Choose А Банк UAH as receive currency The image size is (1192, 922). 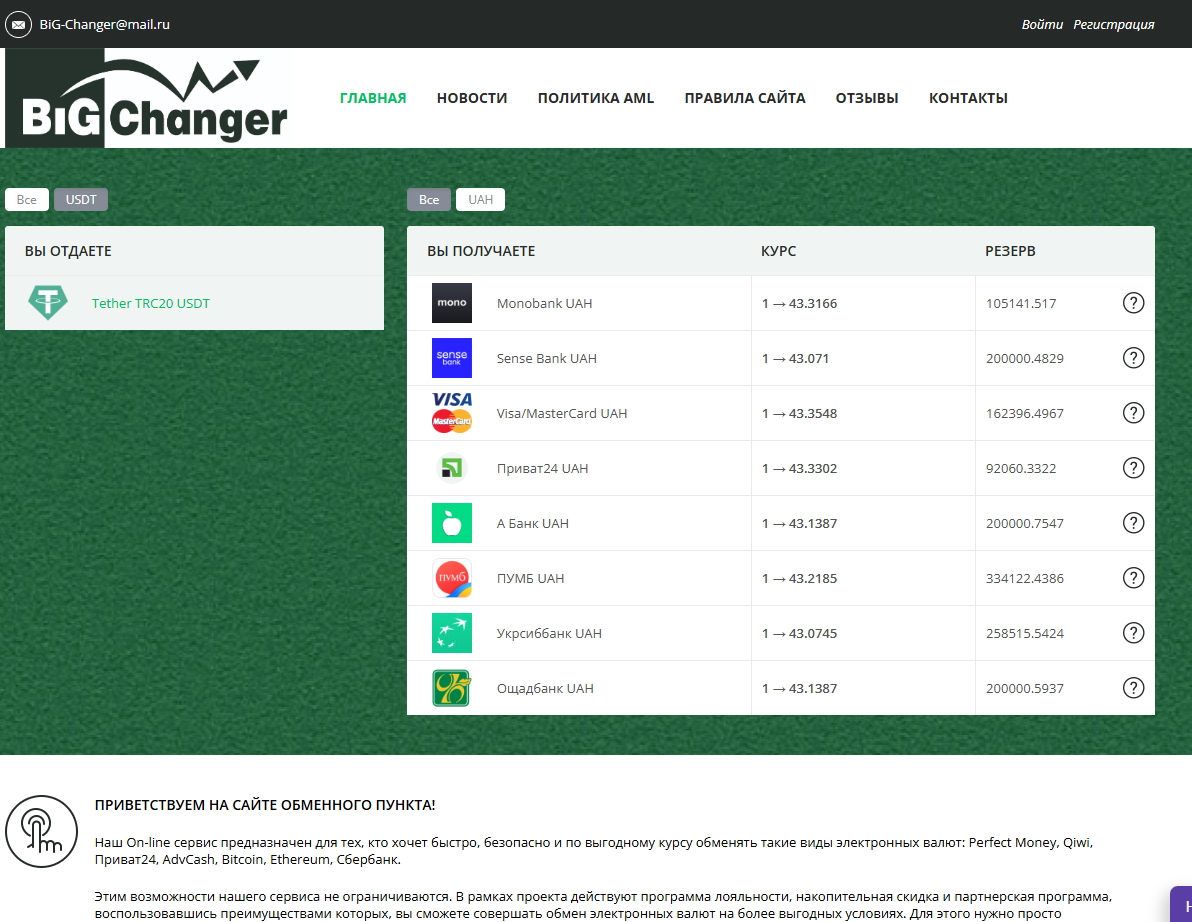click(x=532, y=523)
